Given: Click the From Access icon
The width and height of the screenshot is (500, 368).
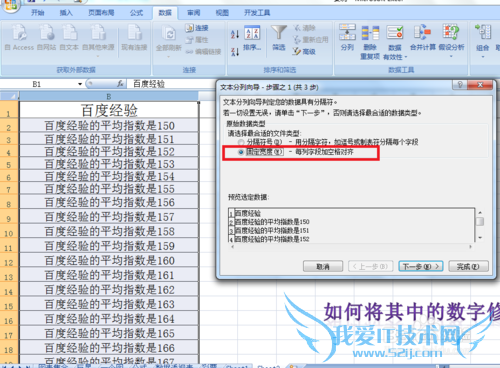Looking at the screenshot, I should click(x=19, y=37).
